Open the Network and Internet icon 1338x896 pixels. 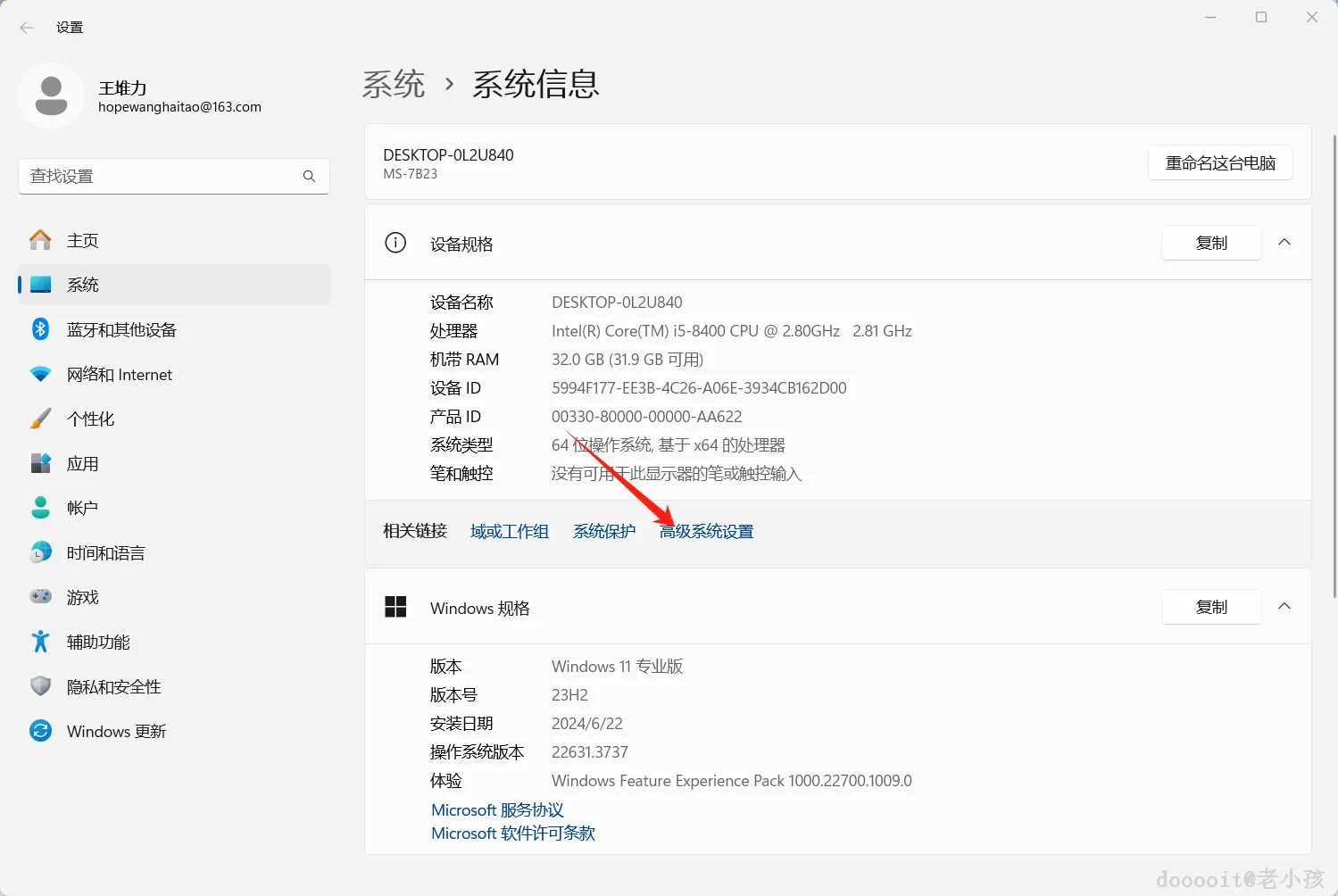point(40,374)
